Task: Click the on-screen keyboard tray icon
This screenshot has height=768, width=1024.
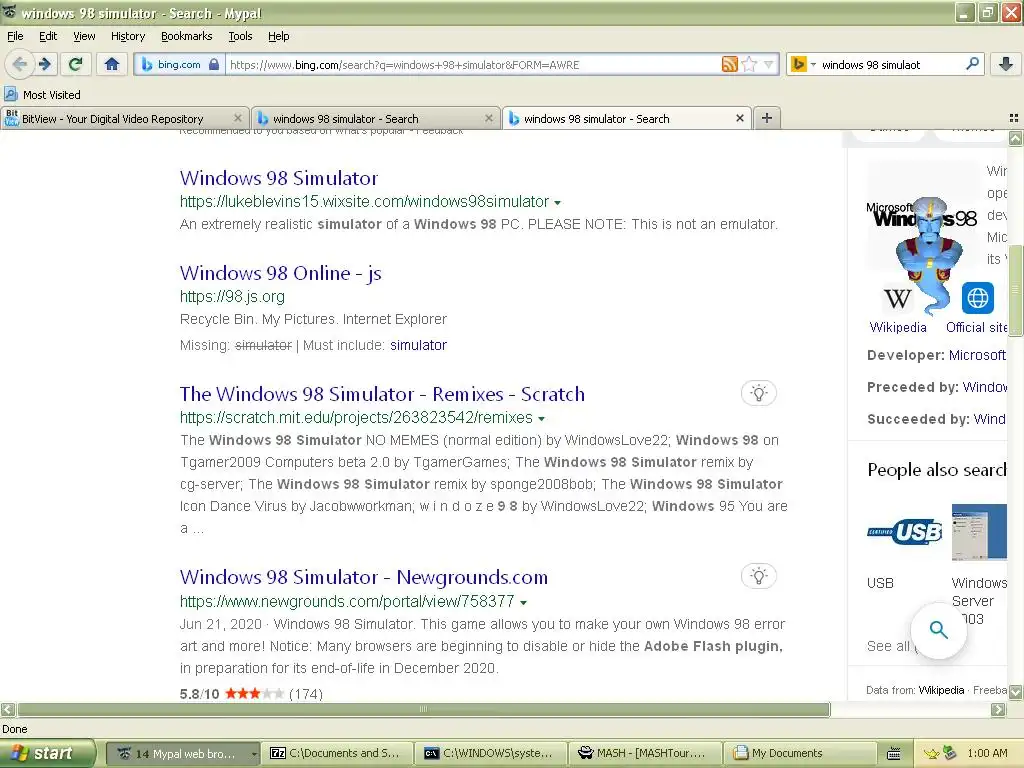Action: 893,754
